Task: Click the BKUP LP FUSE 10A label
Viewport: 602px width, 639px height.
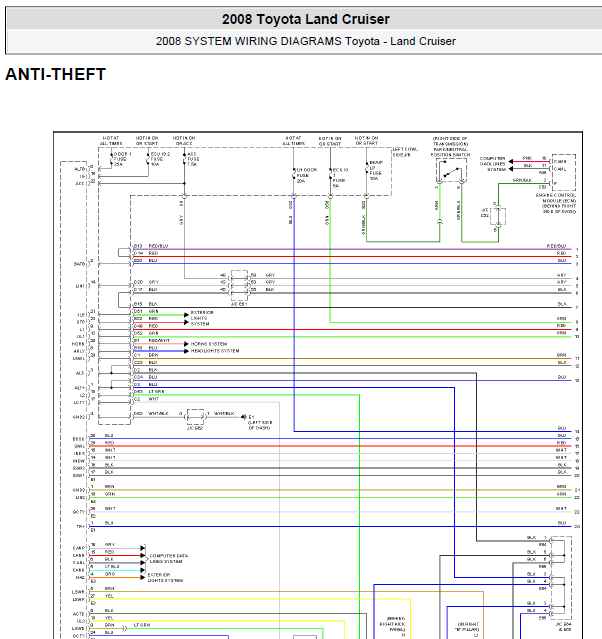Action: pos(376,170)
